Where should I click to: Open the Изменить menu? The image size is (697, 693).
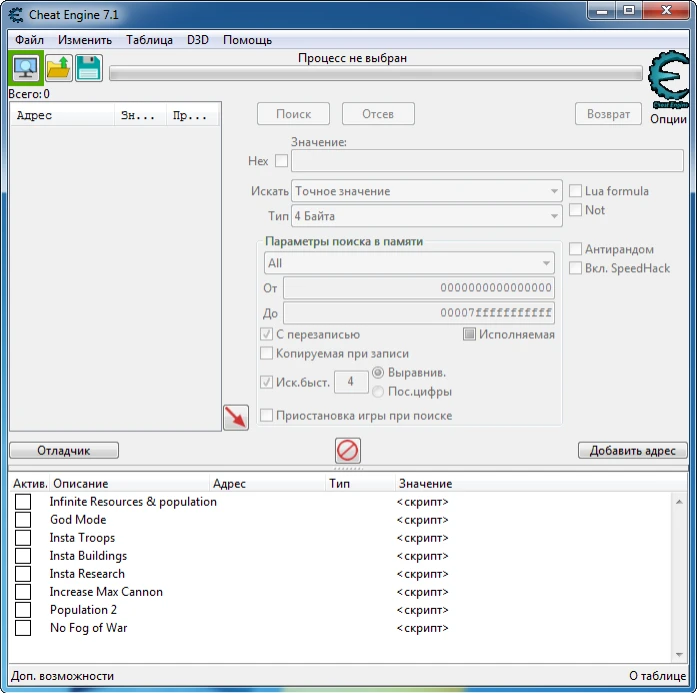click(84, 40)
